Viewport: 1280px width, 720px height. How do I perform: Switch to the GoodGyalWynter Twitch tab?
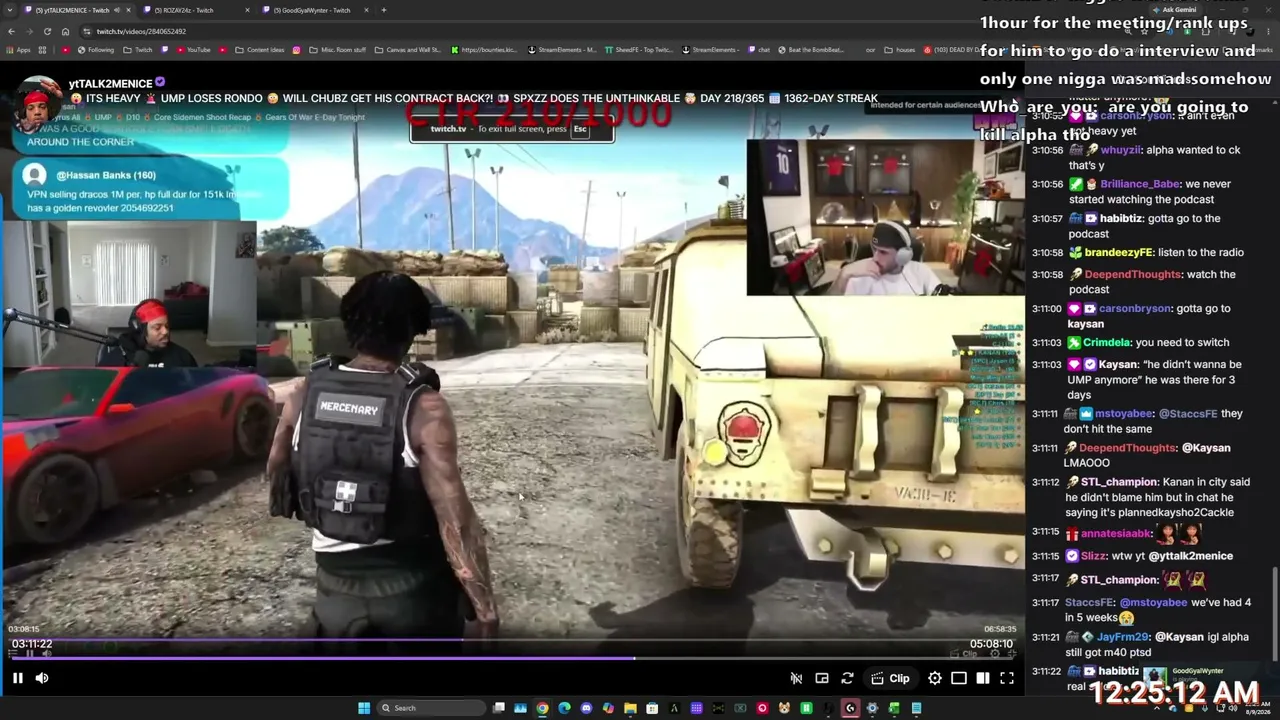tap(312, 10)
